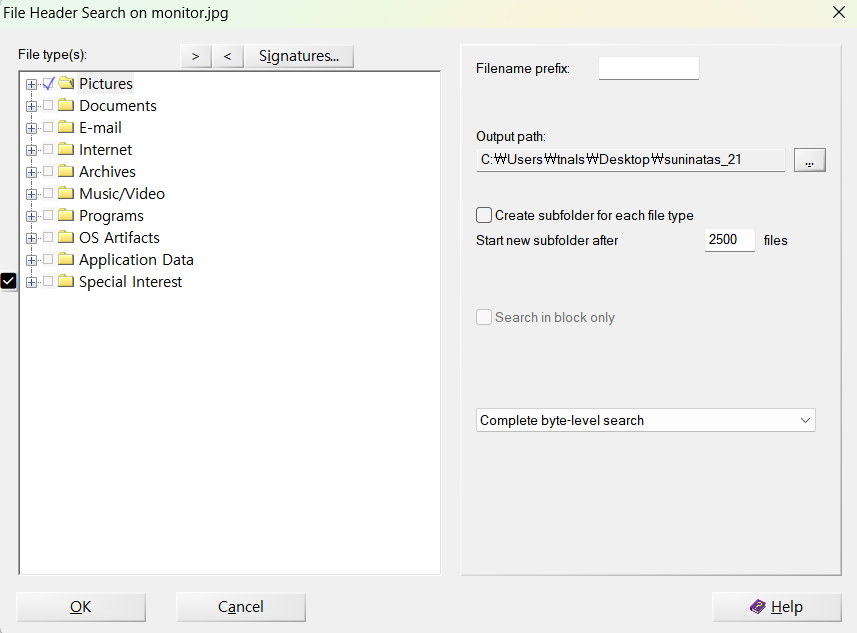Screen dimensions: 857x633
Task: Click the 2500 files subfolder field
Action: [x=730, y=240]
